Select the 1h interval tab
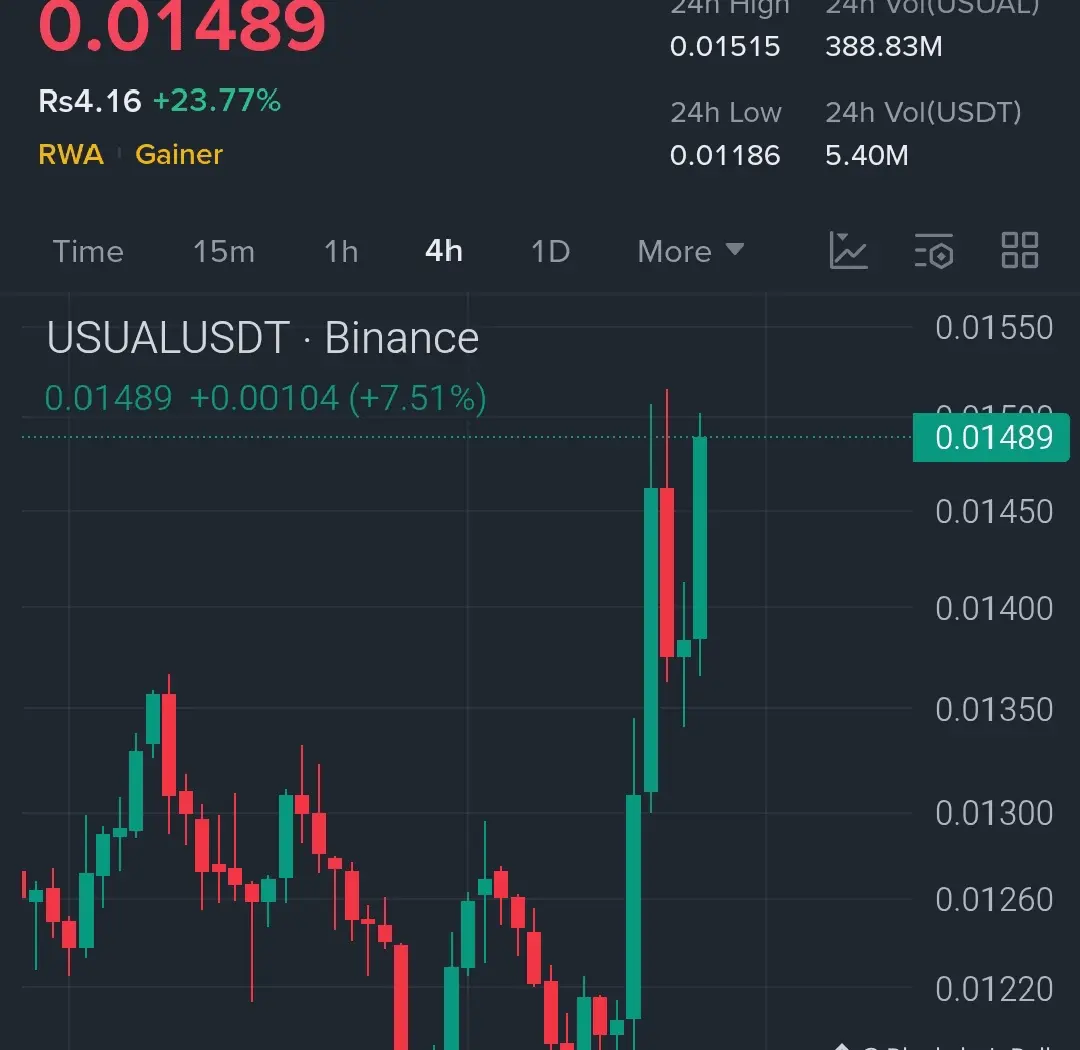Viewport: 1080px width, 1050px height. (341, 251)
